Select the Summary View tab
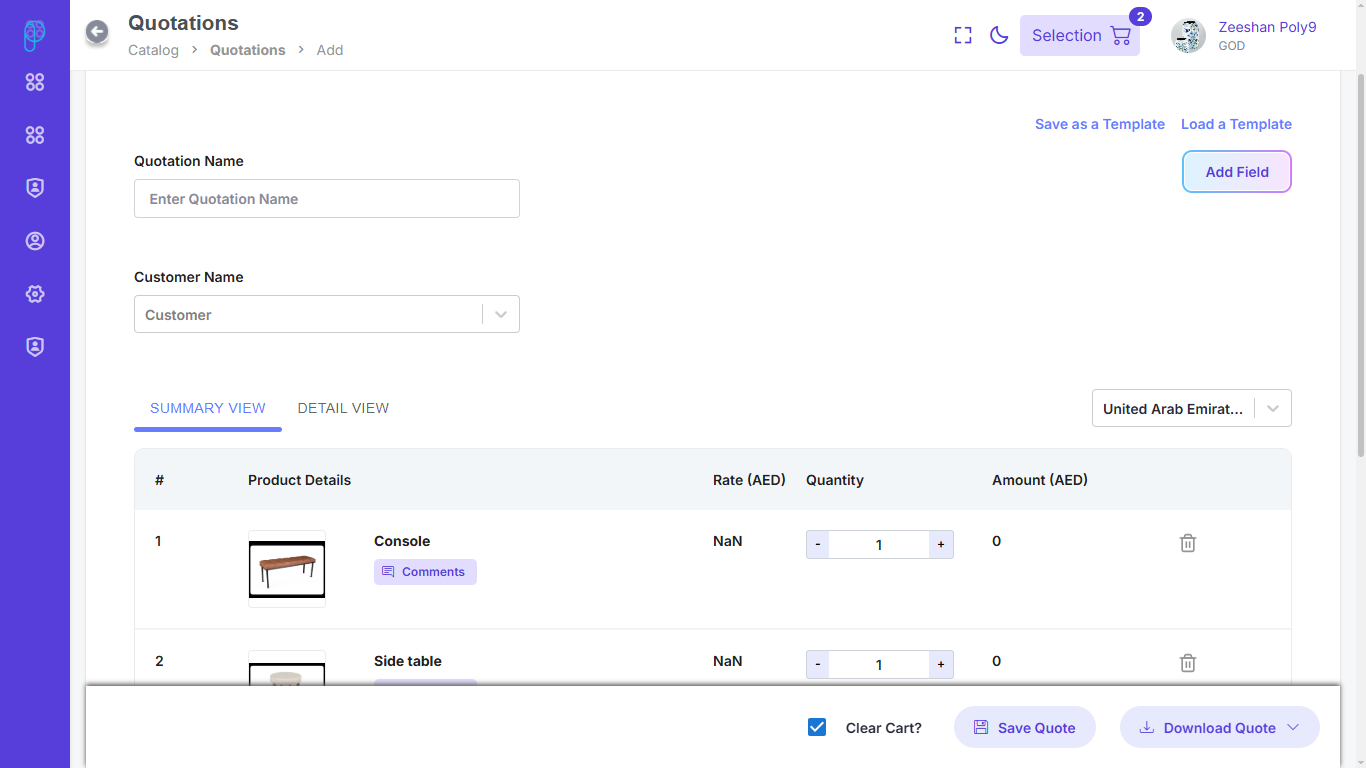This screenshot has width=1366, height=768. tap(208, 408)
